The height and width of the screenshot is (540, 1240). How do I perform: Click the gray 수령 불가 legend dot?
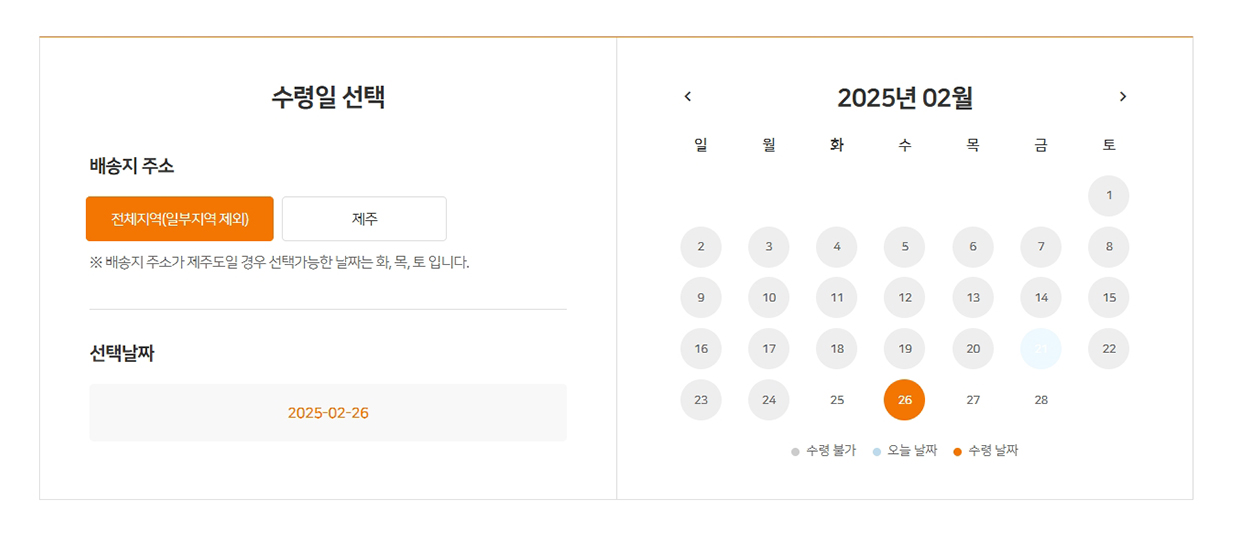point(795,452)
